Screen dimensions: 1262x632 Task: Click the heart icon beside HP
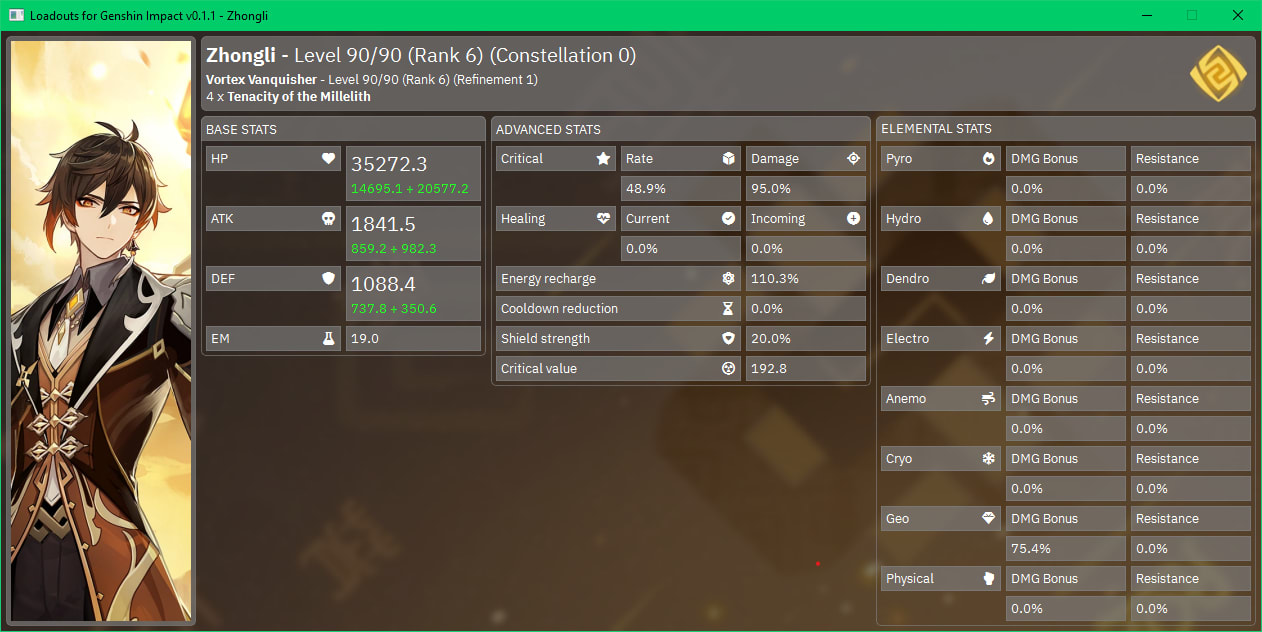(328, 159)
